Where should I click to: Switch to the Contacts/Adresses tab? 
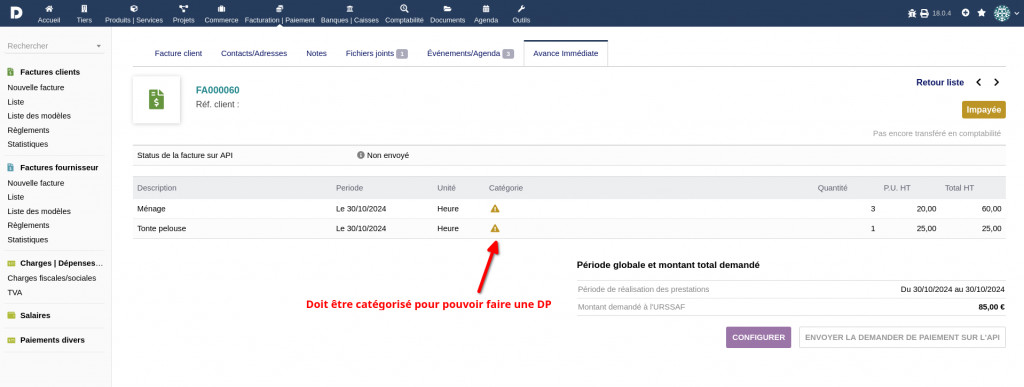(254, 54)
